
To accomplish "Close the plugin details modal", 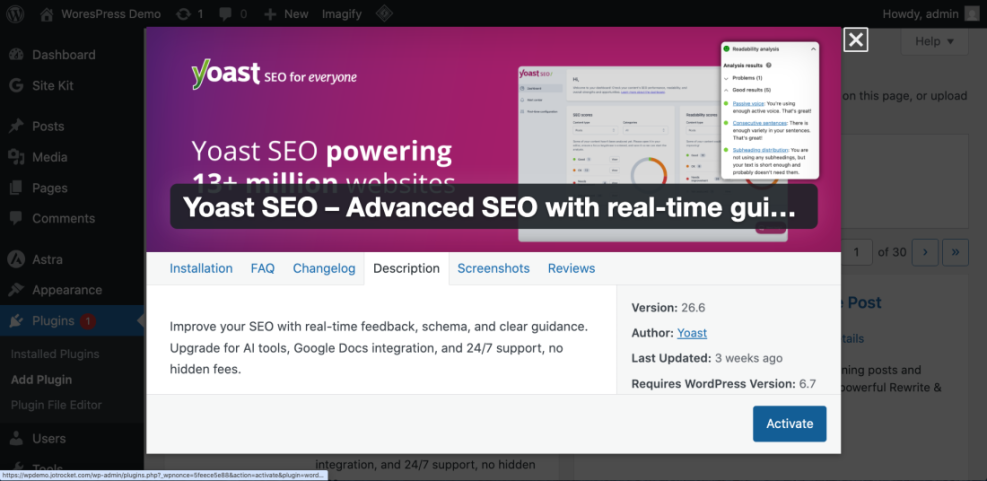I will pos(855,40).
